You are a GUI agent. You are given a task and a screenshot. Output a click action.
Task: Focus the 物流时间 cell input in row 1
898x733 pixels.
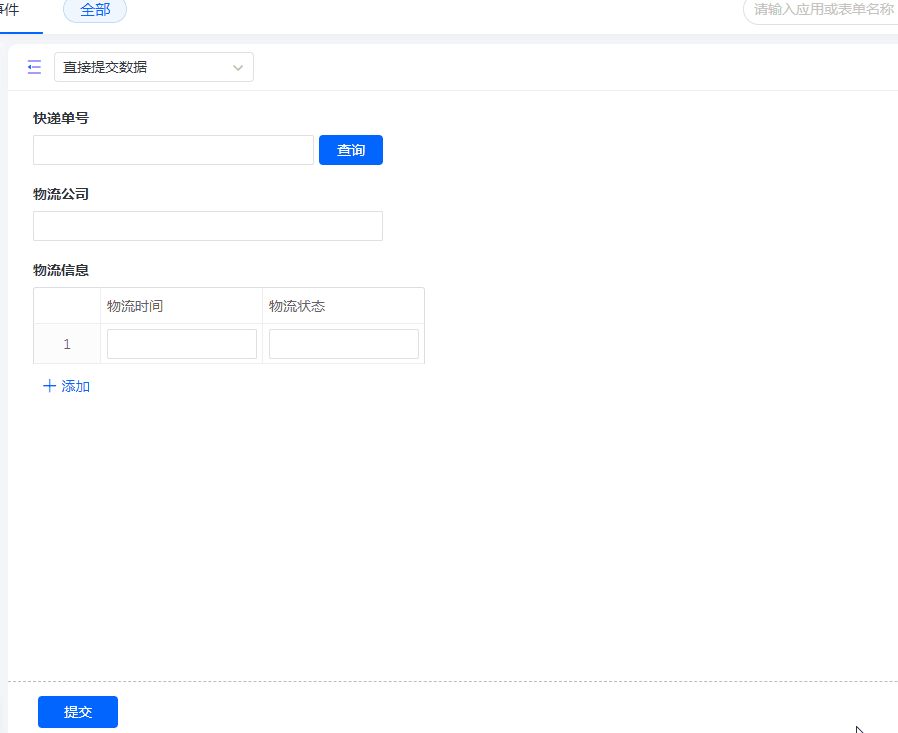coord(182,344)
